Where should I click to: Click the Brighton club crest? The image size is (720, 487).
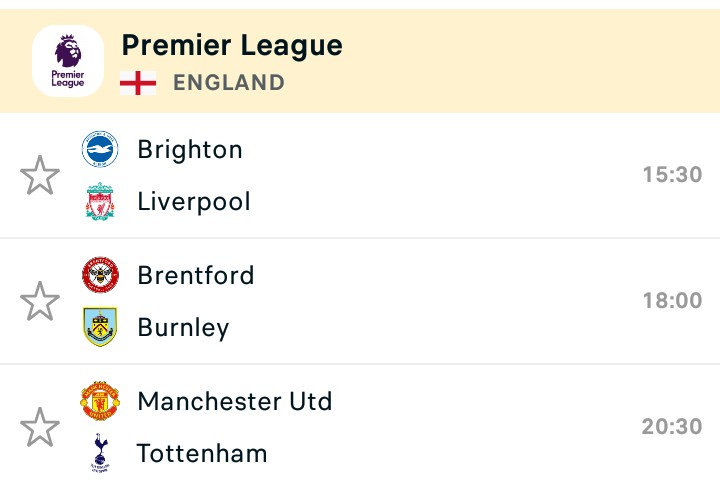coord(100,149)
